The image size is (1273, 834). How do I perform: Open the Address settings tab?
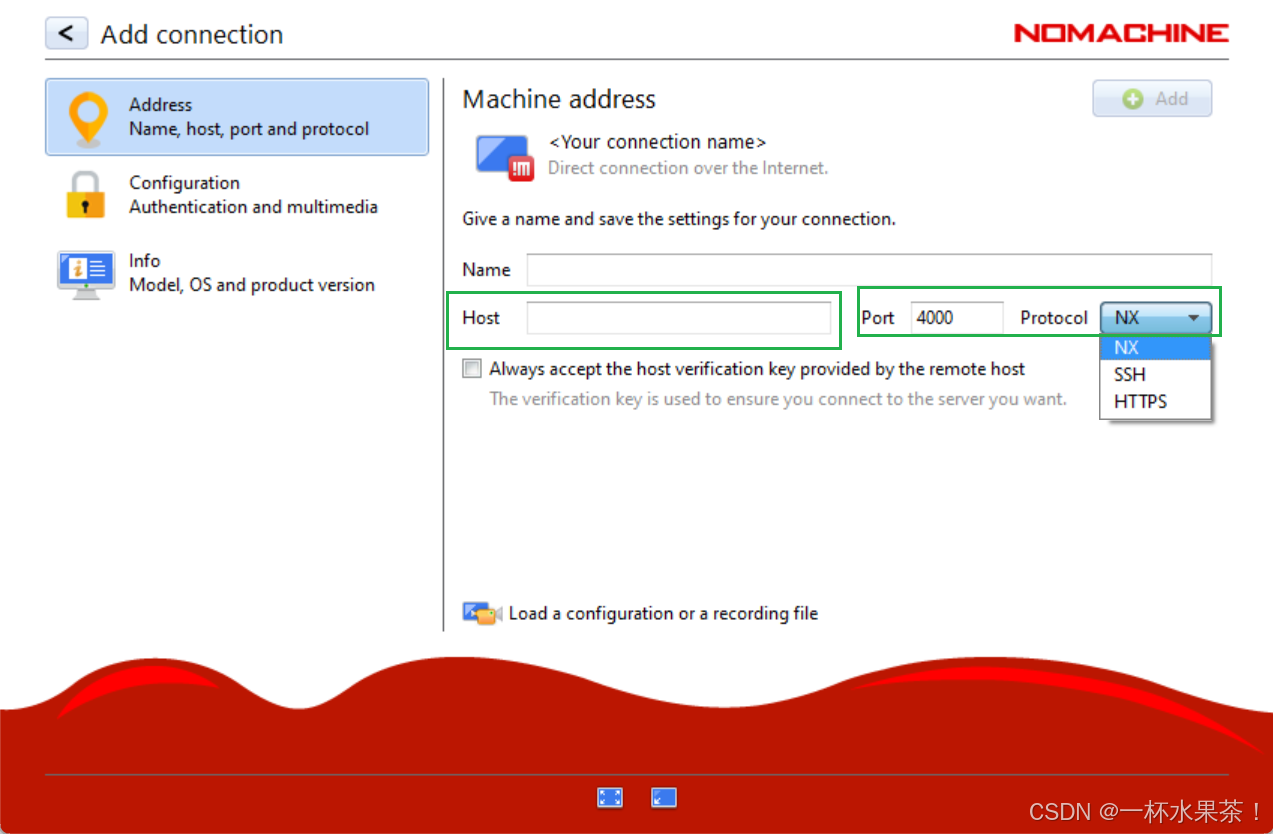237,117
